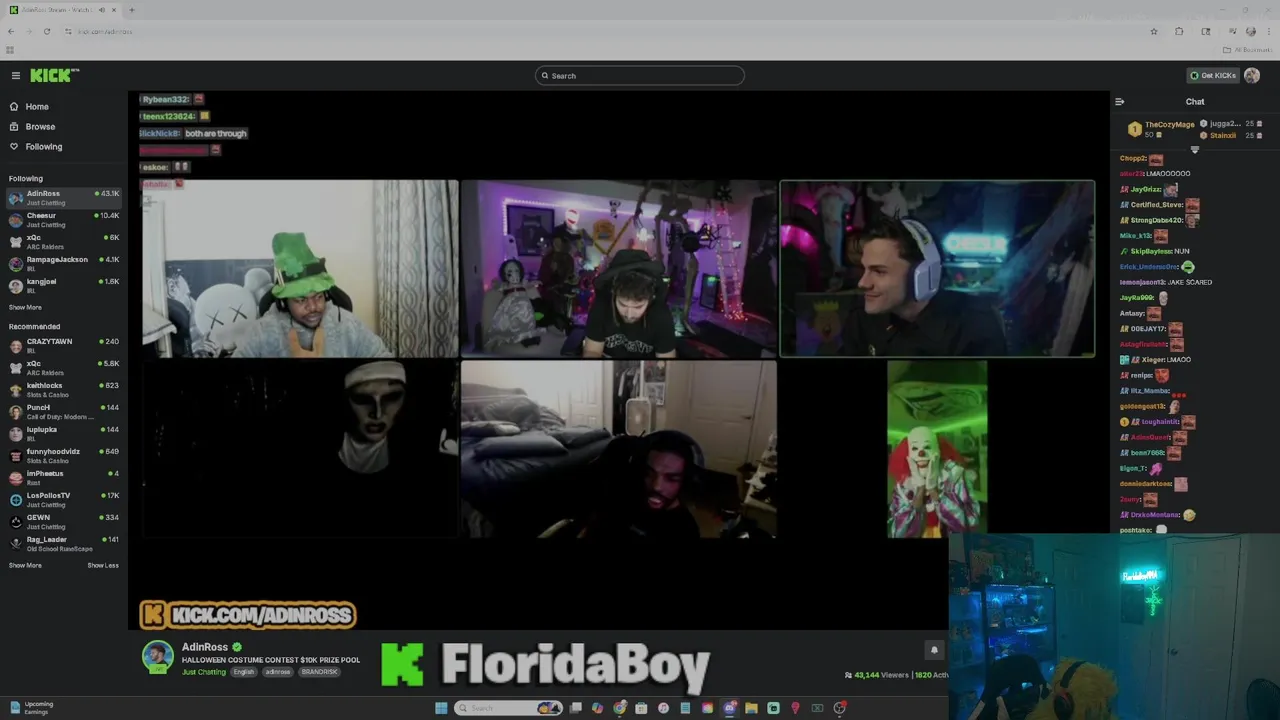The height and width of the screenshot is (720, 1280).
Task: Open Copilot from the taskbar
Action: (x=597, y=708)
